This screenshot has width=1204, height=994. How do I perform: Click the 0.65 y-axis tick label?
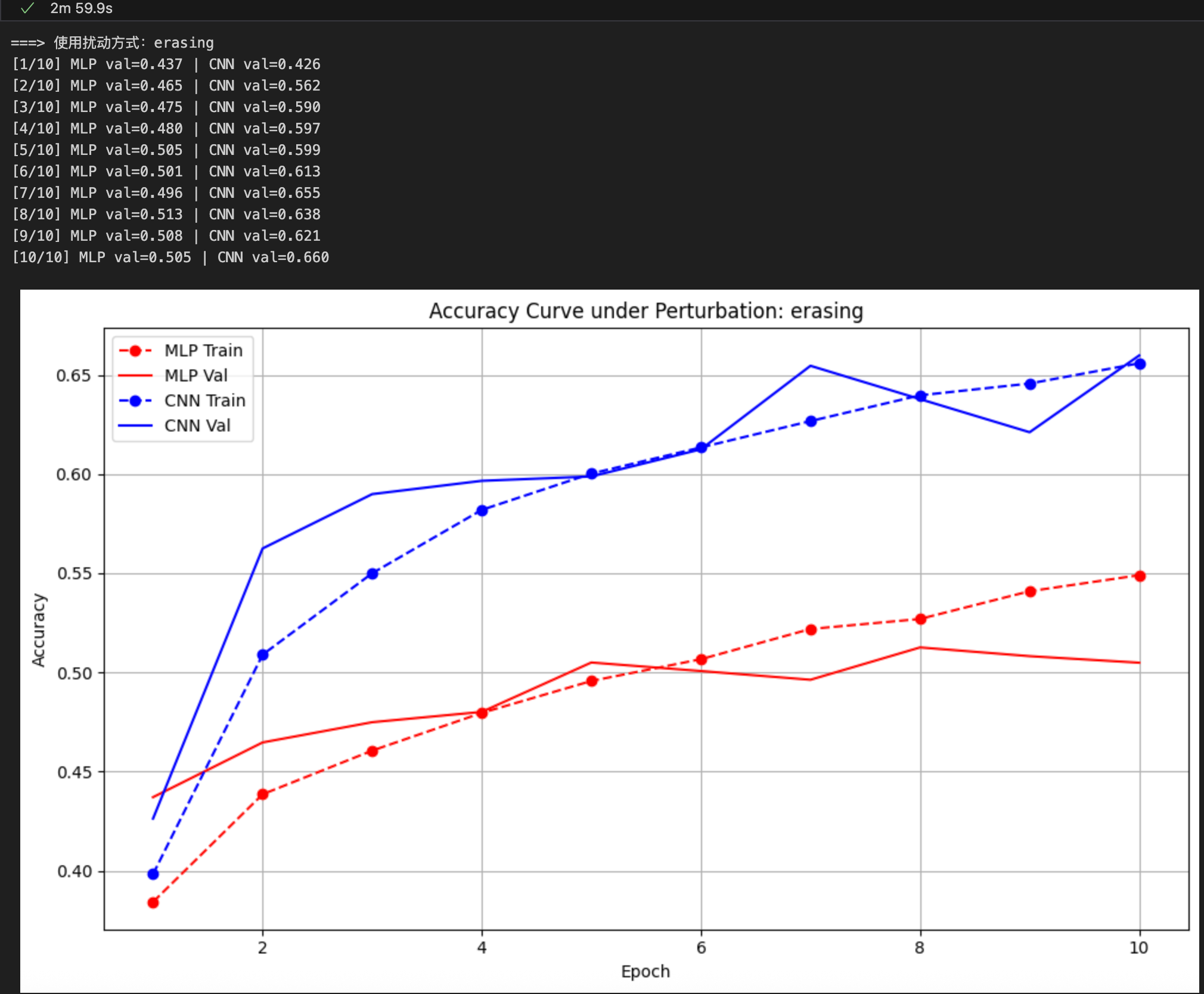(x=73, y=376)
